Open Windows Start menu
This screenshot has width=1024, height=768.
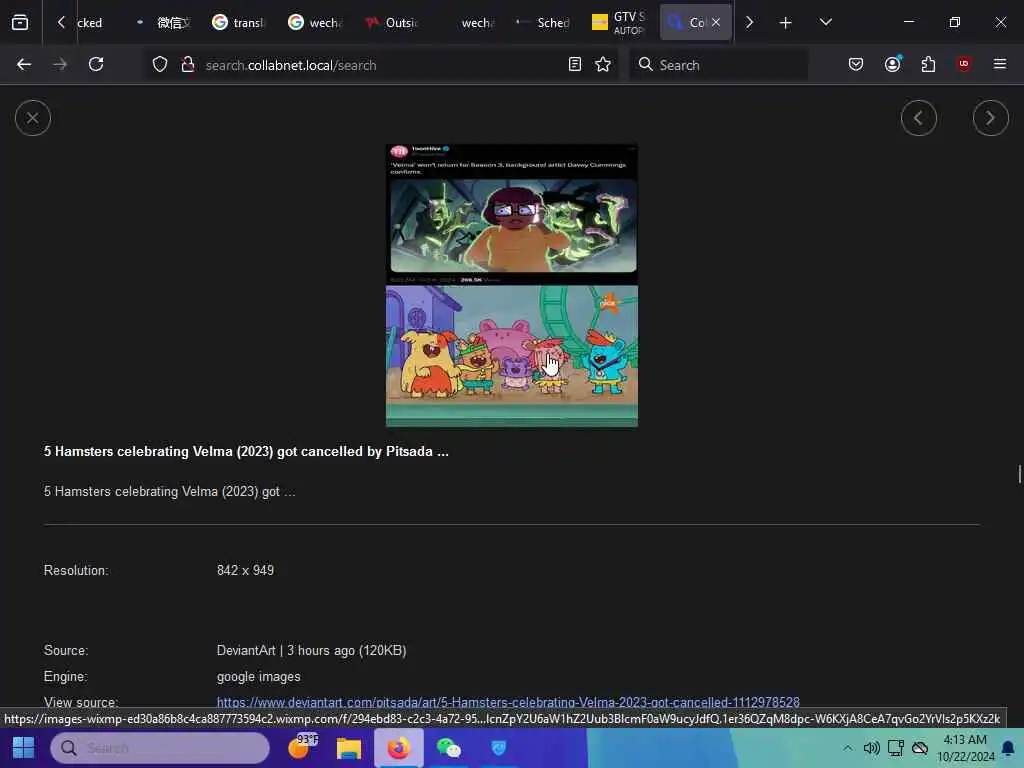[24, 748]
